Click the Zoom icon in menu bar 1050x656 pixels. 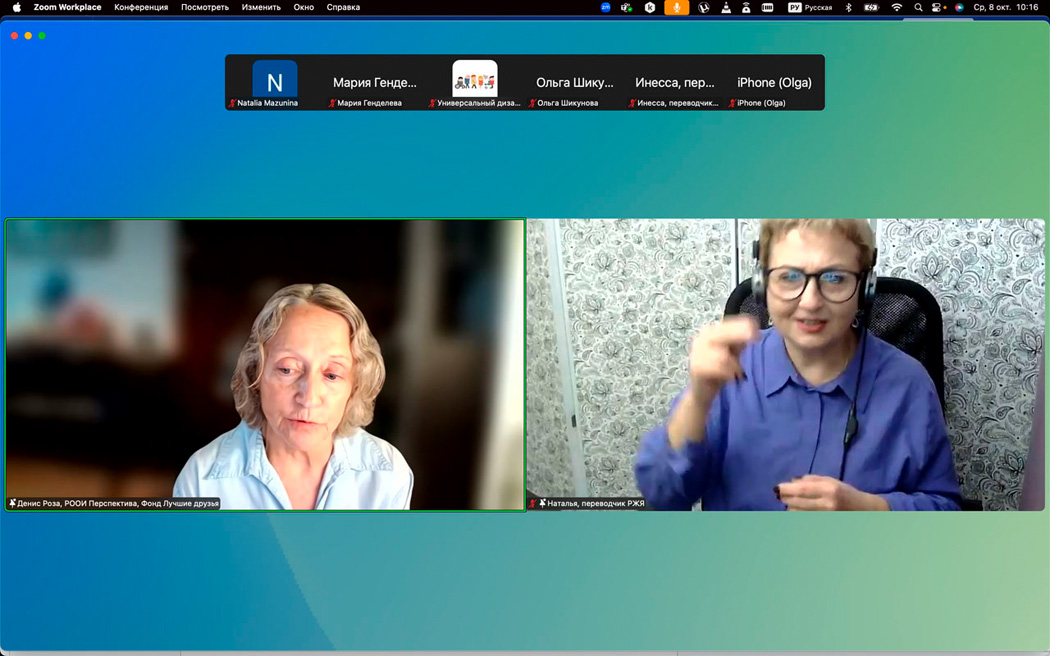coord(605,7)
